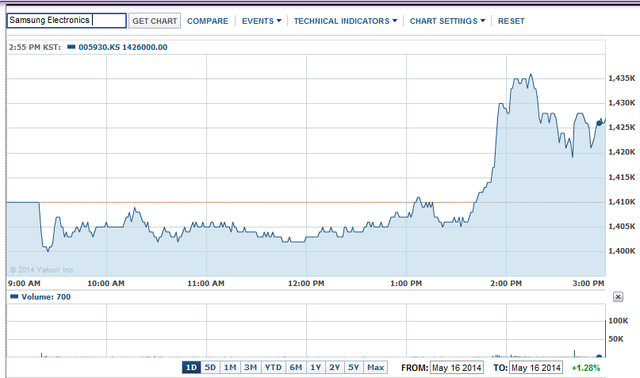640x378 pixels.
Task: Show the 2Y range
Action: click(x=335, y=367)
